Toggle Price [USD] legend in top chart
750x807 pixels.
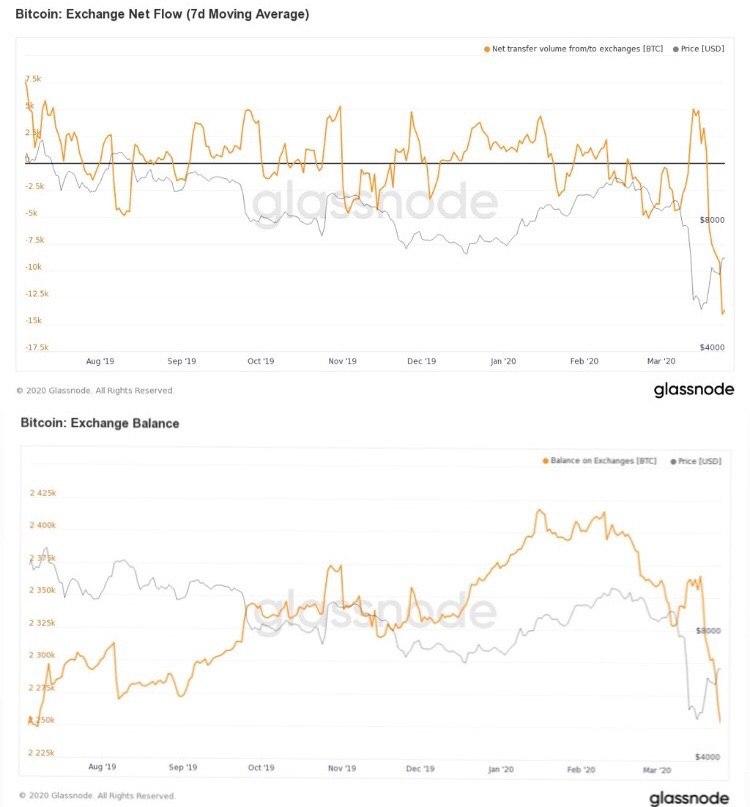[x=699, y=49]
